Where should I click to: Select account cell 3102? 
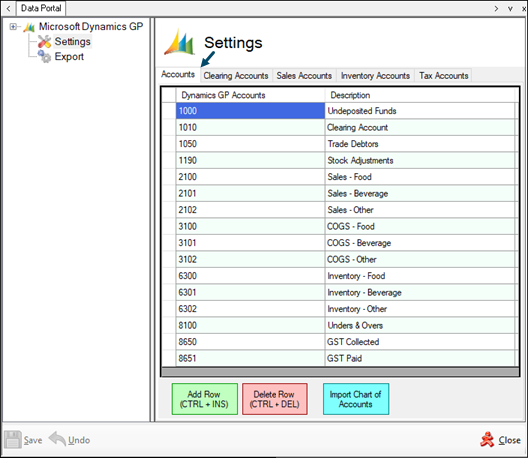(250, 259)
